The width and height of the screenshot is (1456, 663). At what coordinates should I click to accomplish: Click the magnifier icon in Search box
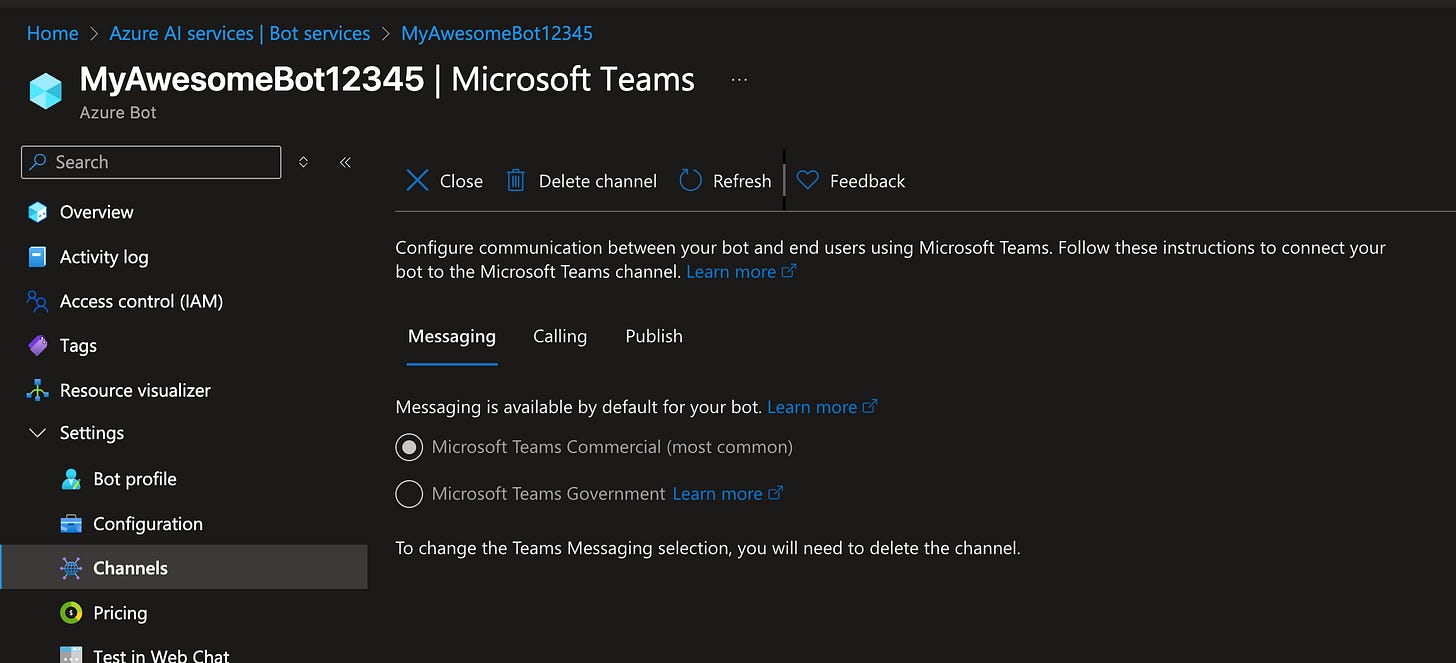coord(39,162)
